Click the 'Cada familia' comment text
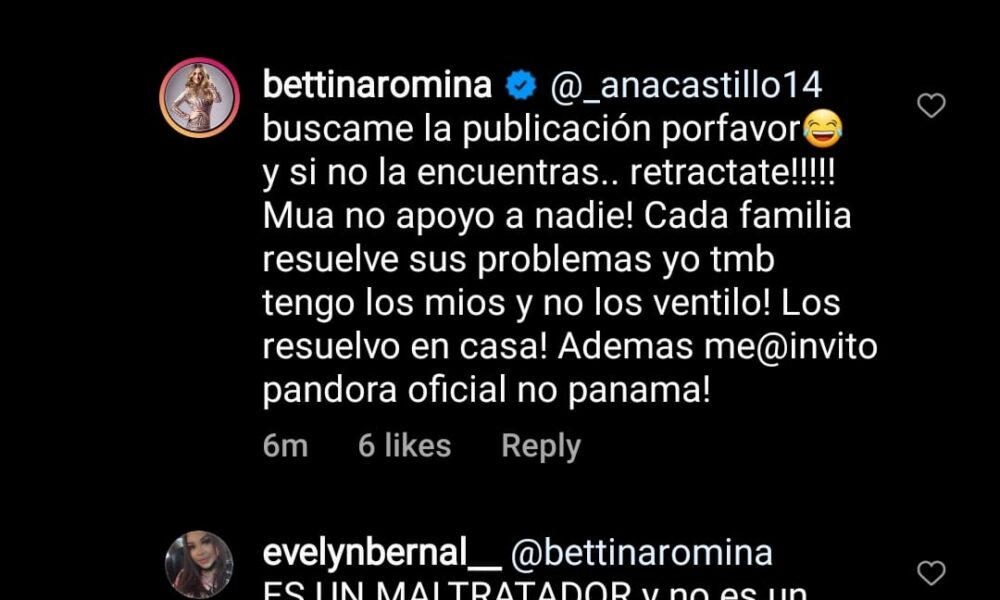Image resolution: width=1000 pixels, height=600 pixels. (747, 216)
